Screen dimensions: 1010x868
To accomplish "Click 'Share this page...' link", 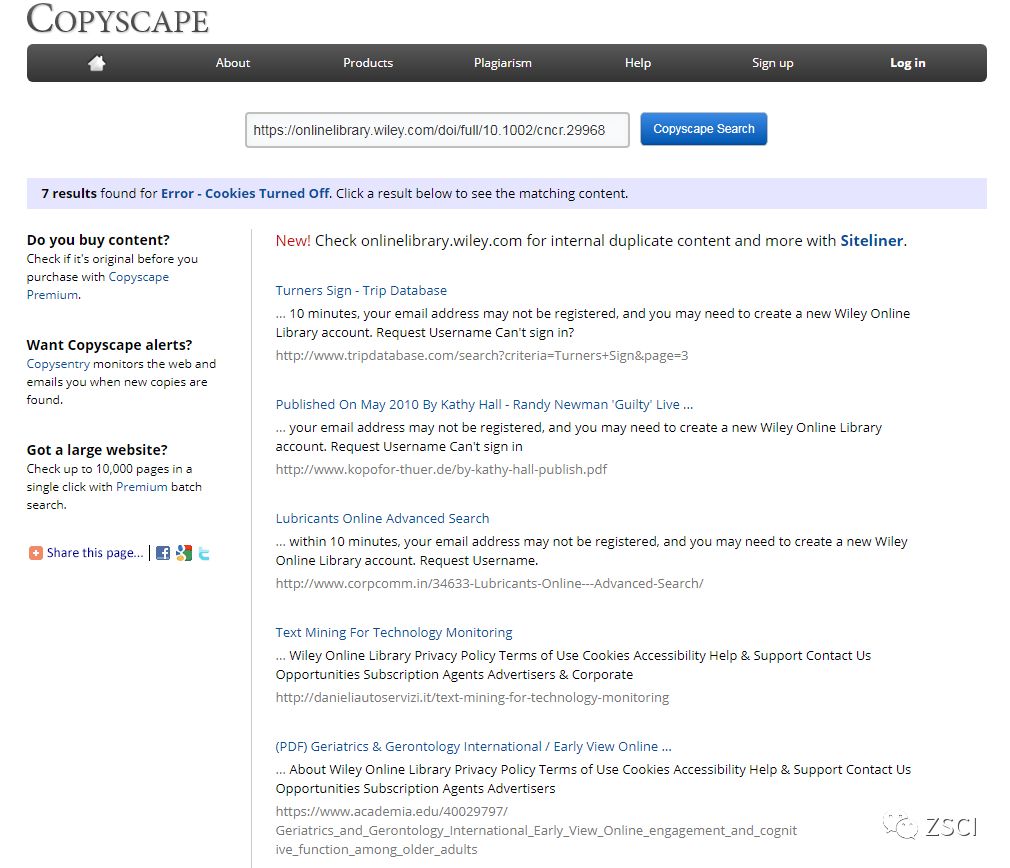I will [95, 553].
